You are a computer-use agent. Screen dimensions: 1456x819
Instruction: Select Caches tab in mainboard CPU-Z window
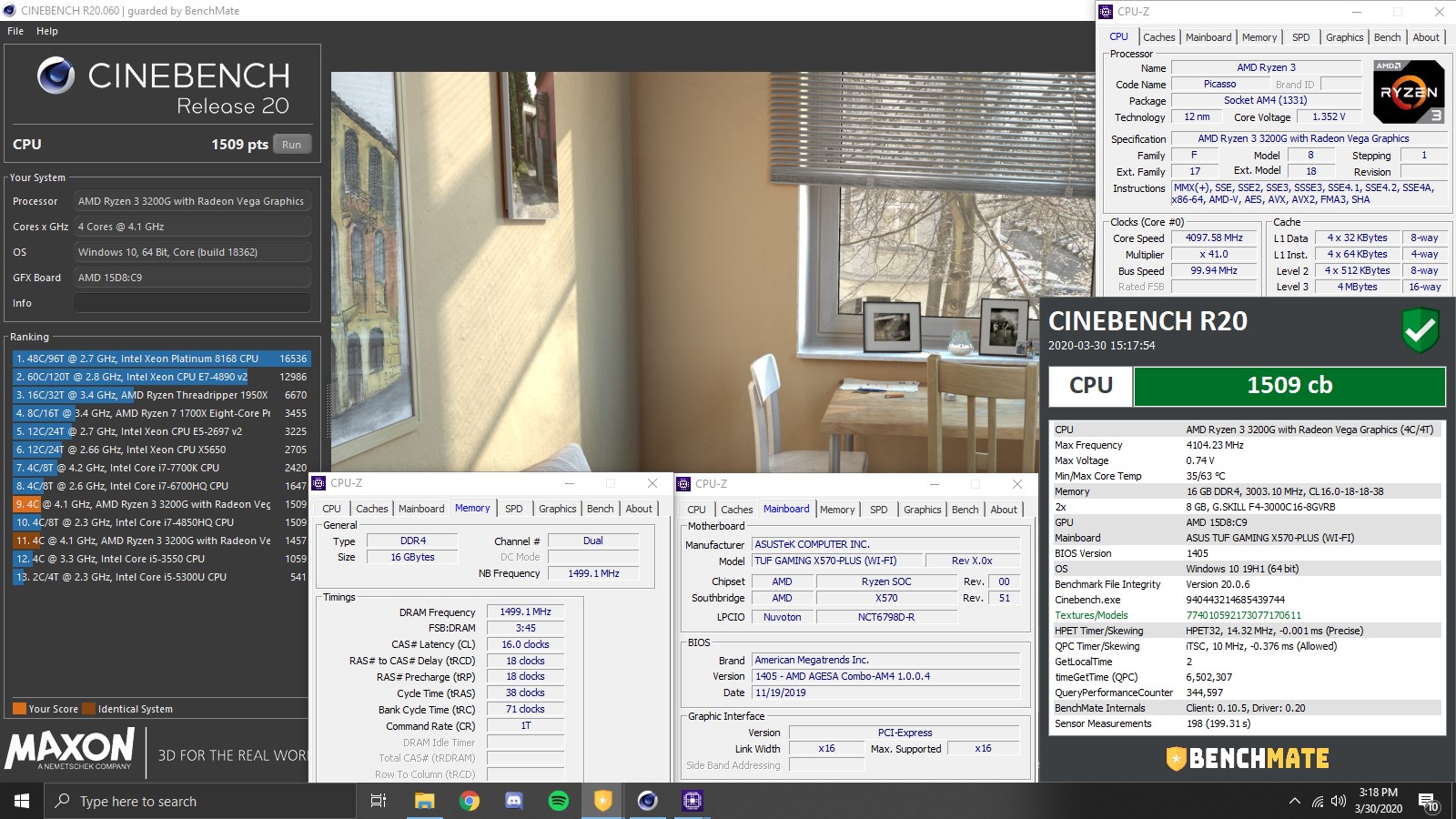(x=736, y=510)
